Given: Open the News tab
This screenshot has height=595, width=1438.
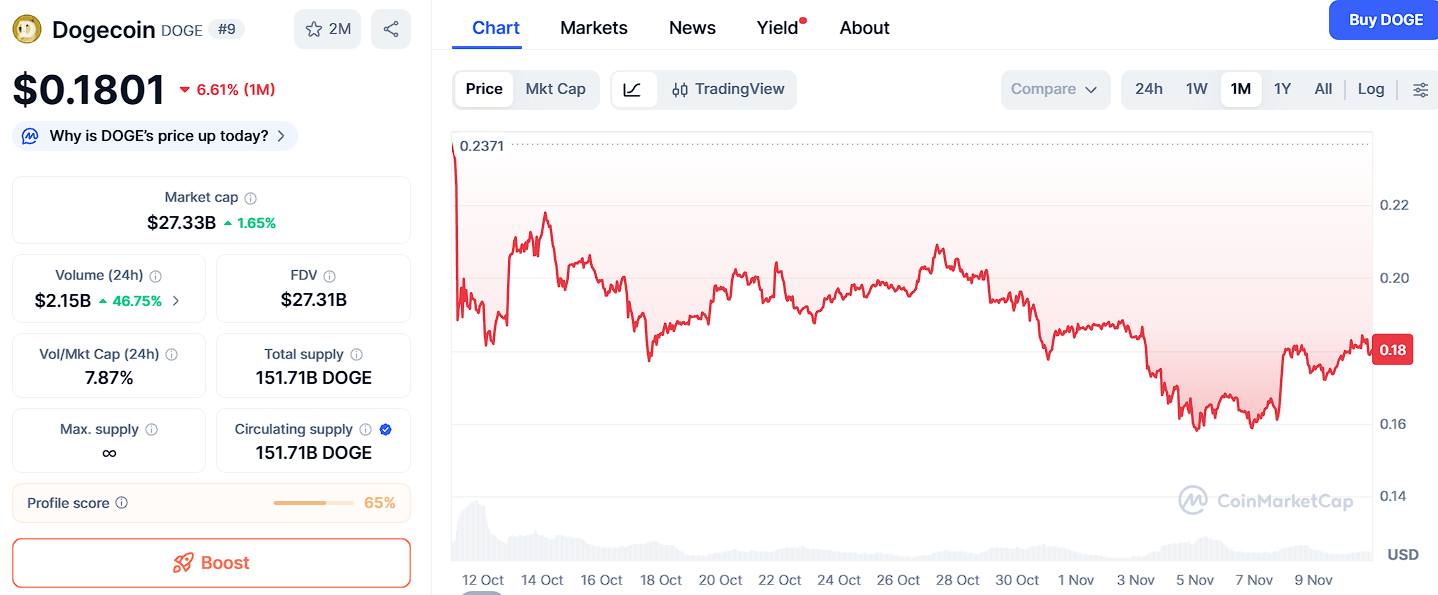Looking at the screenshot, I should [x=691, y=28].
